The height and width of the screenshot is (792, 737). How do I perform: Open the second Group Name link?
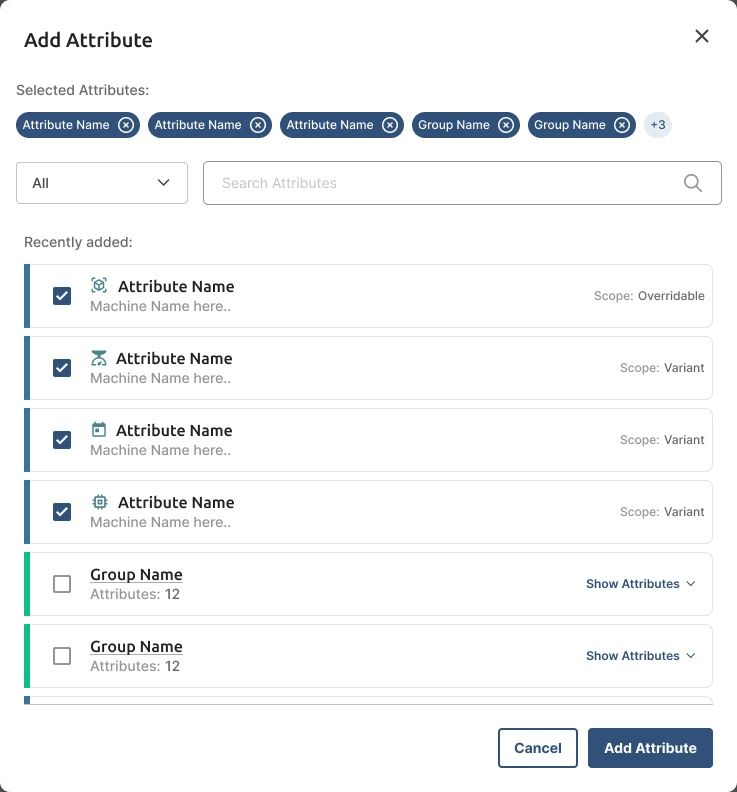coord(136,647)
